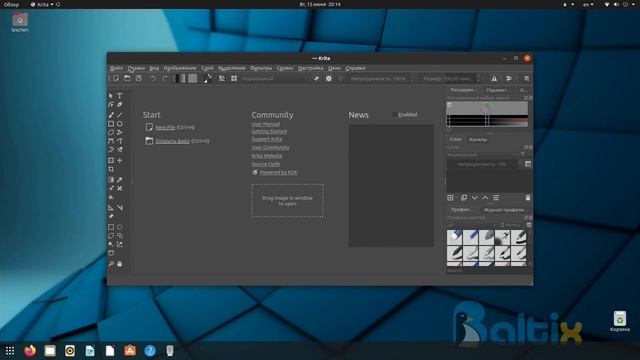Switch to the Каналы tab
The image size is (640, 360).
pos(478,140)
